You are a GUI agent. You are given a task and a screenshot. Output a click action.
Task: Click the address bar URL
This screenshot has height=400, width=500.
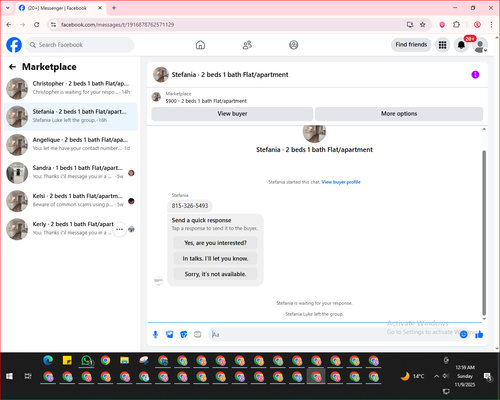[117, 25]
